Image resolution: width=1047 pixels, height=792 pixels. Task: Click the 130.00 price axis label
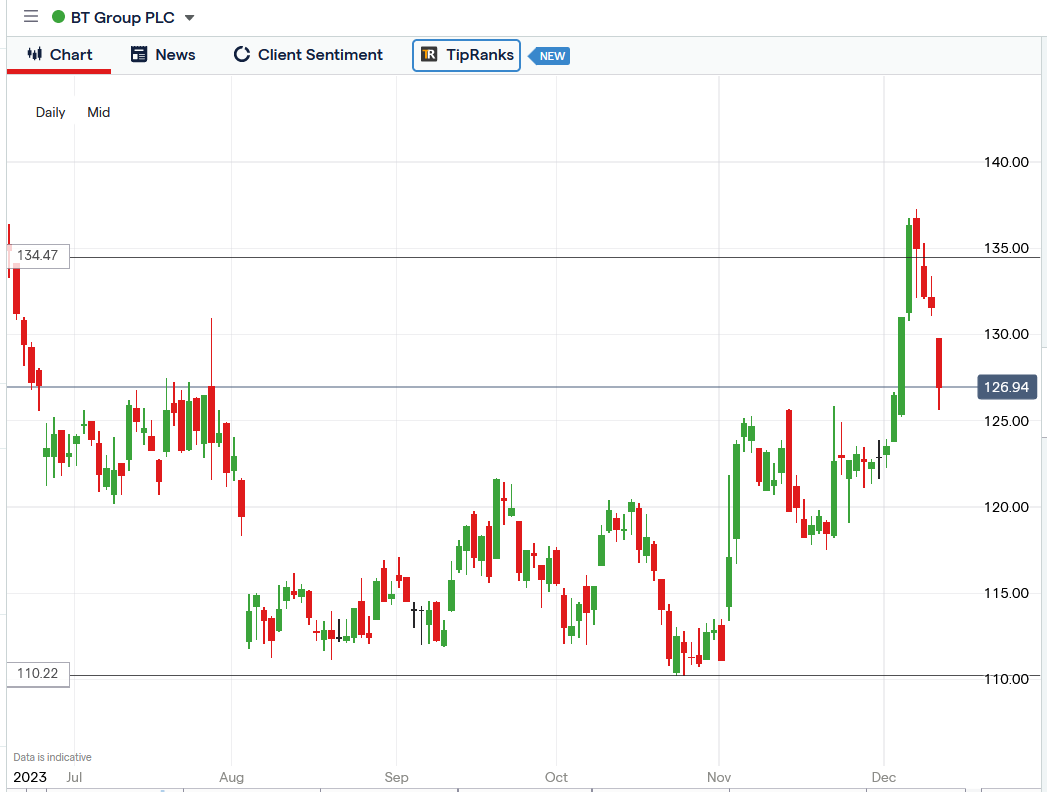pos(1006,335)
